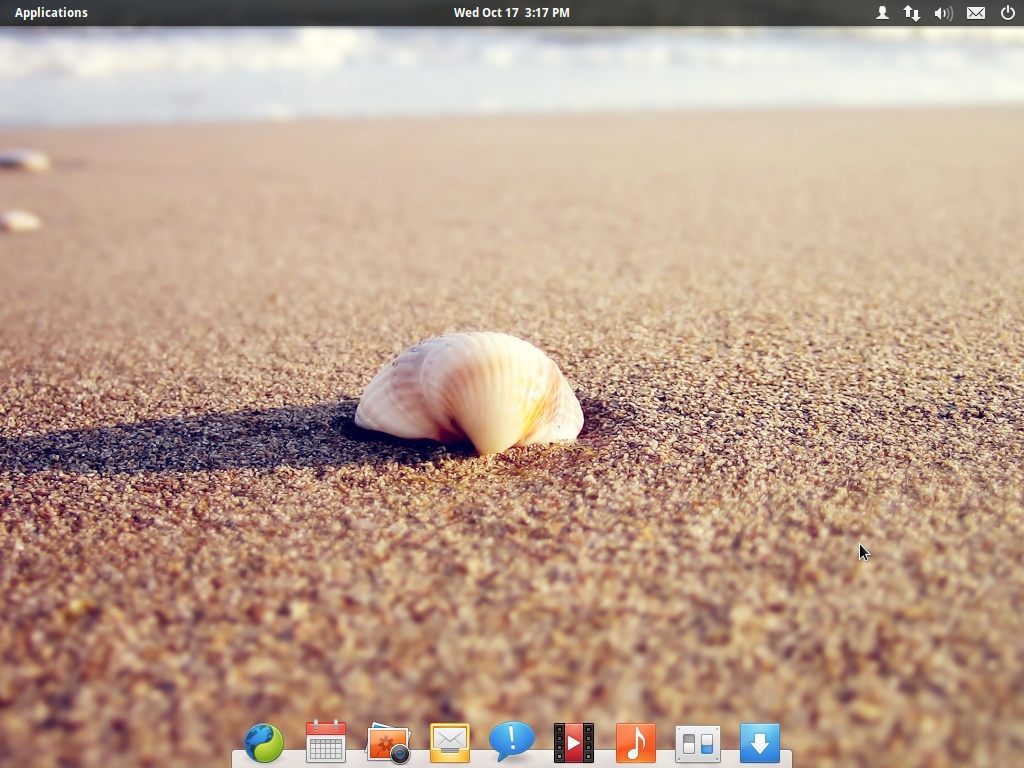Open the calendar app in the dock
Screen dimensions: 1024x768
pyautogui.click(x=326, y=741)
